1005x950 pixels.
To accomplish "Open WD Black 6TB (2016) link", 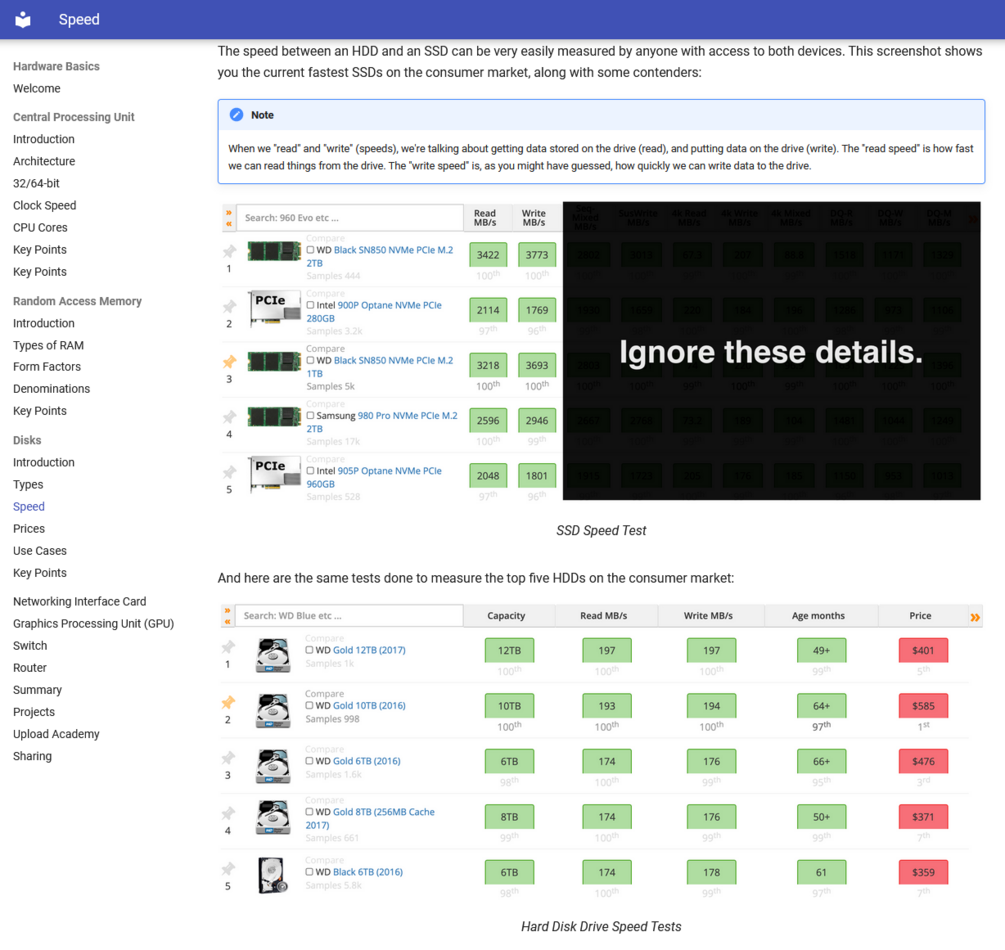I will [x=368, y=872].
